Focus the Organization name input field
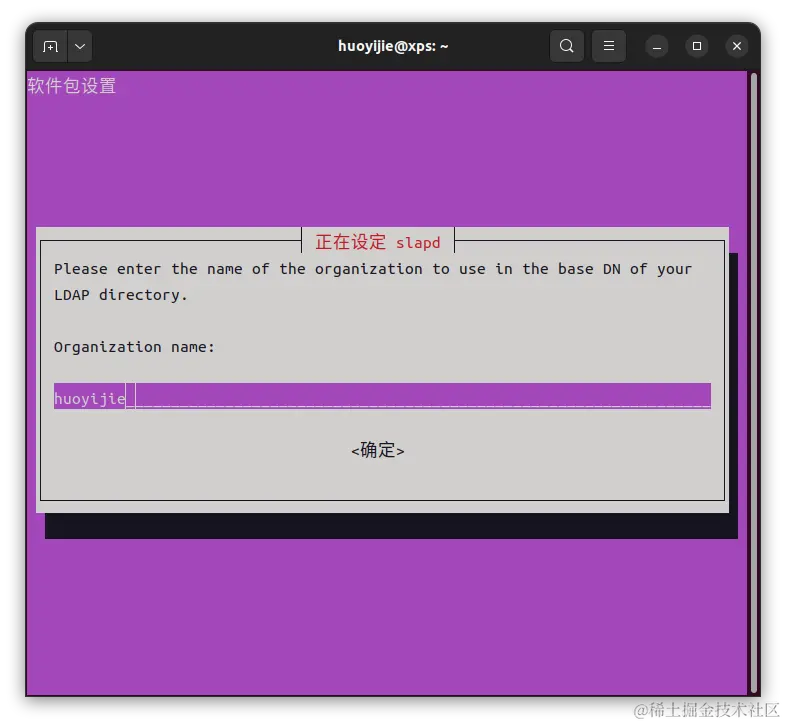 [382, 396]
